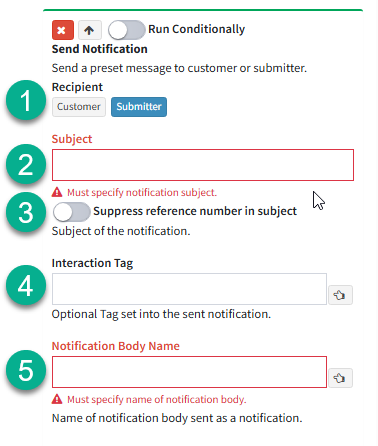Viewport: 378px width, 446px height.
Task: Click the Must specify notification subject message
Action: (x=142, y=192)
